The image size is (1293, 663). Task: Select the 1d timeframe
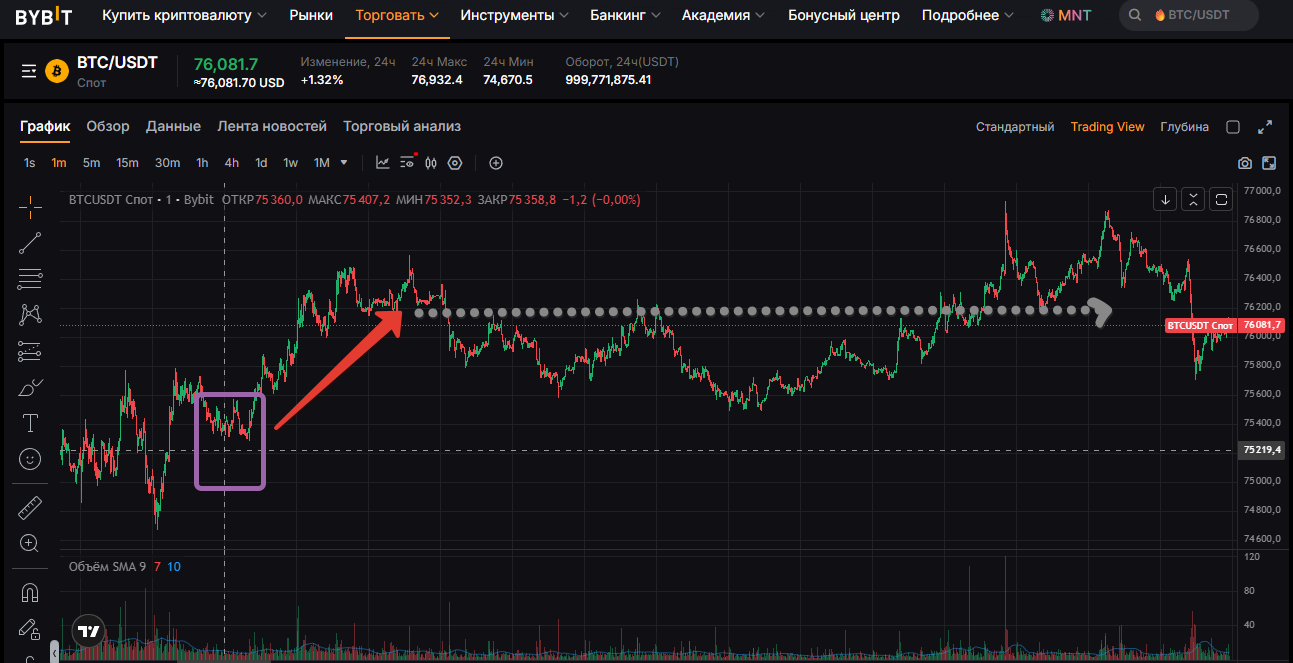pos(261,162)
